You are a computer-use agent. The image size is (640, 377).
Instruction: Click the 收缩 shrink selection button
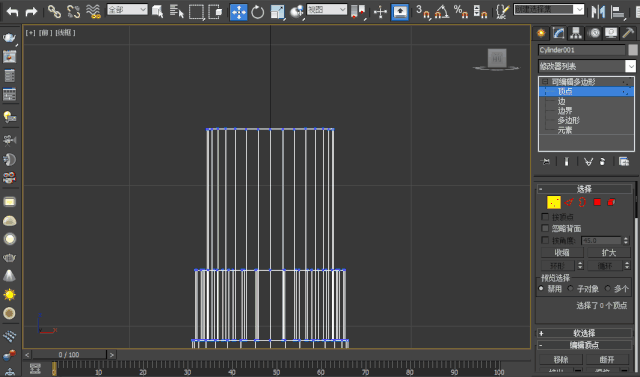[562, 253]
